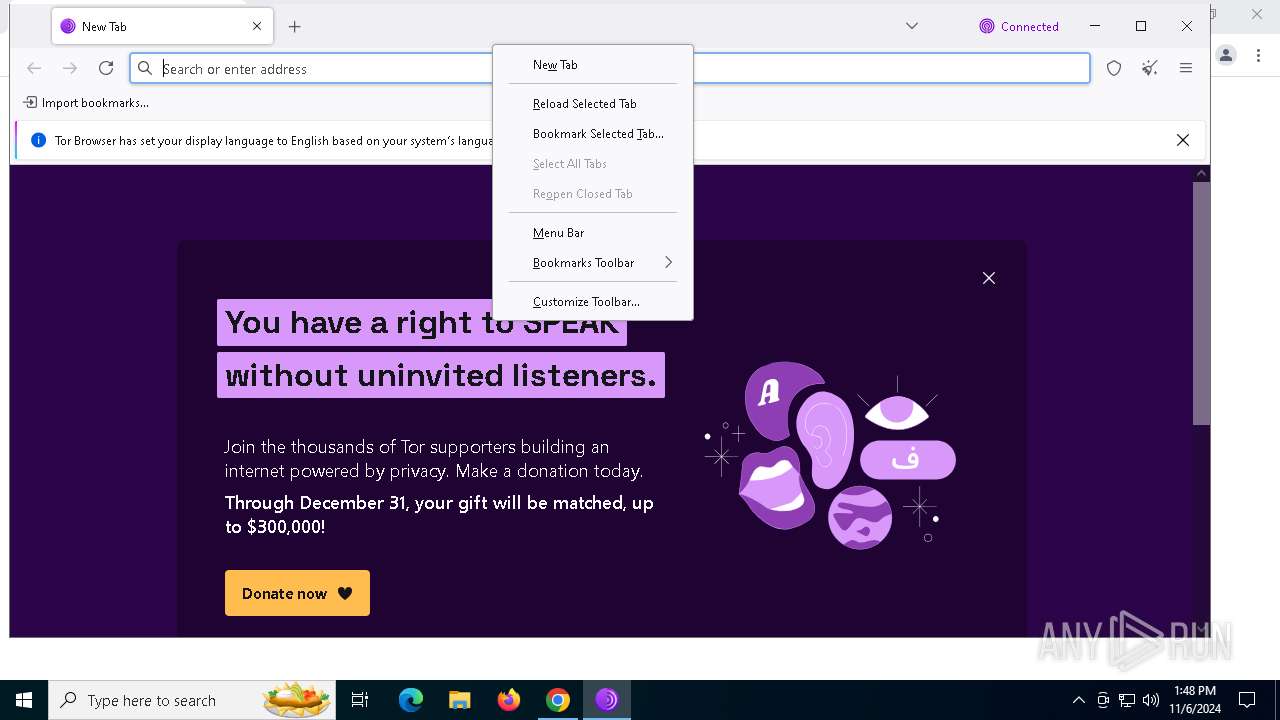Open File Explorer from taskbar
The height and width of the screenshot is (720, 1280).
(x=459, y=700)
